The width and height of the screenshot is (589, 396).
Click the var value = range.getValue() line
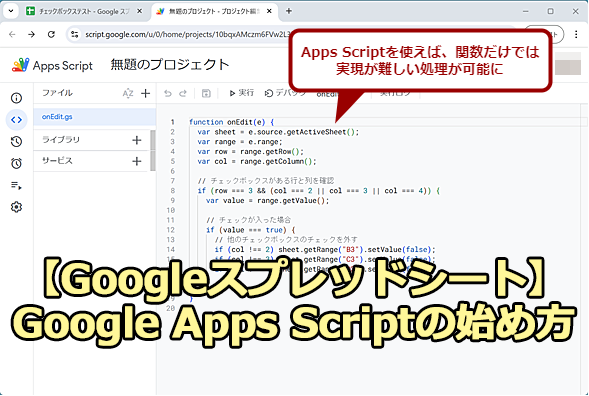click(x=267, y=200)
